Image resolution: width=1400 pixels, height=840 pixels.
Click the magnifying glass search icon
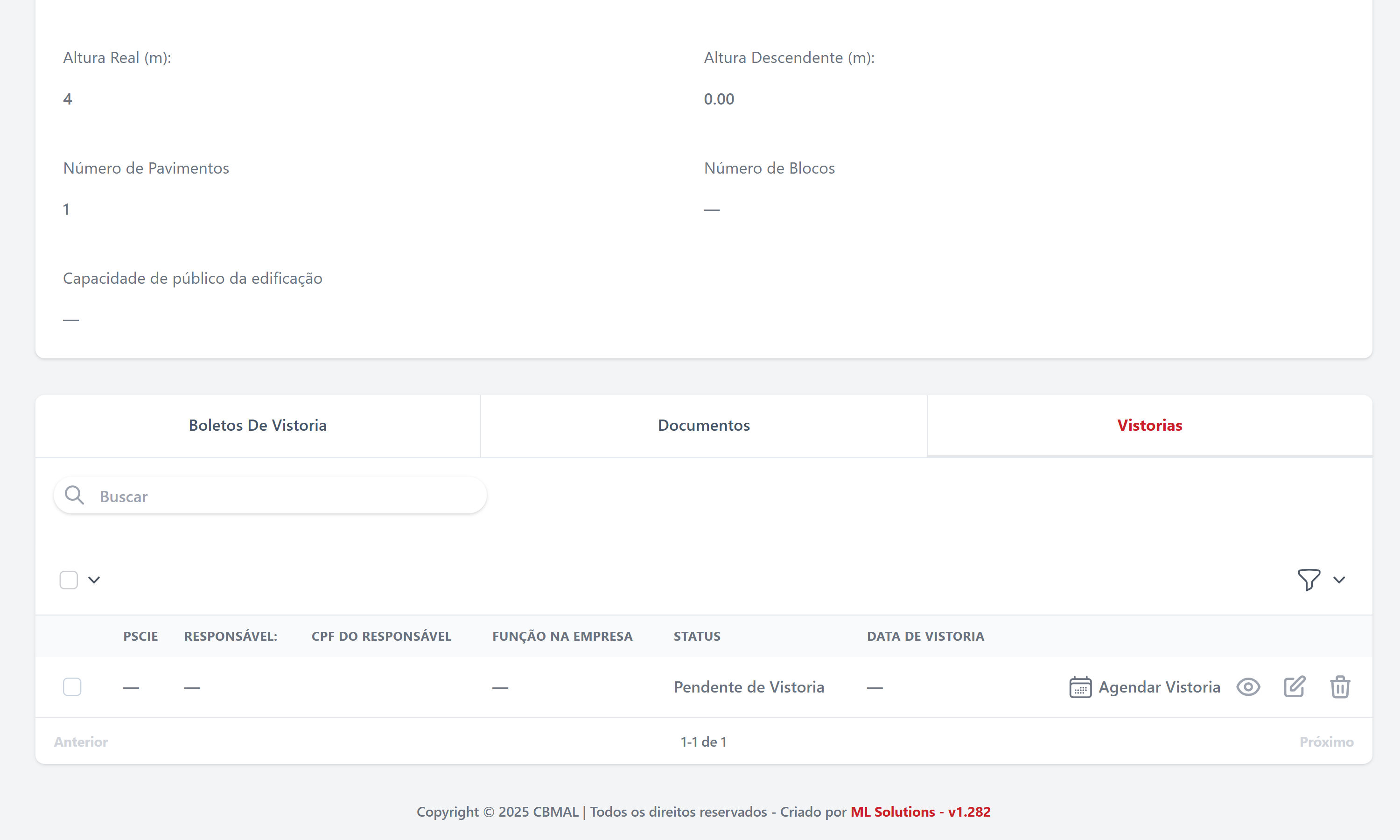(x=74, y=495)
